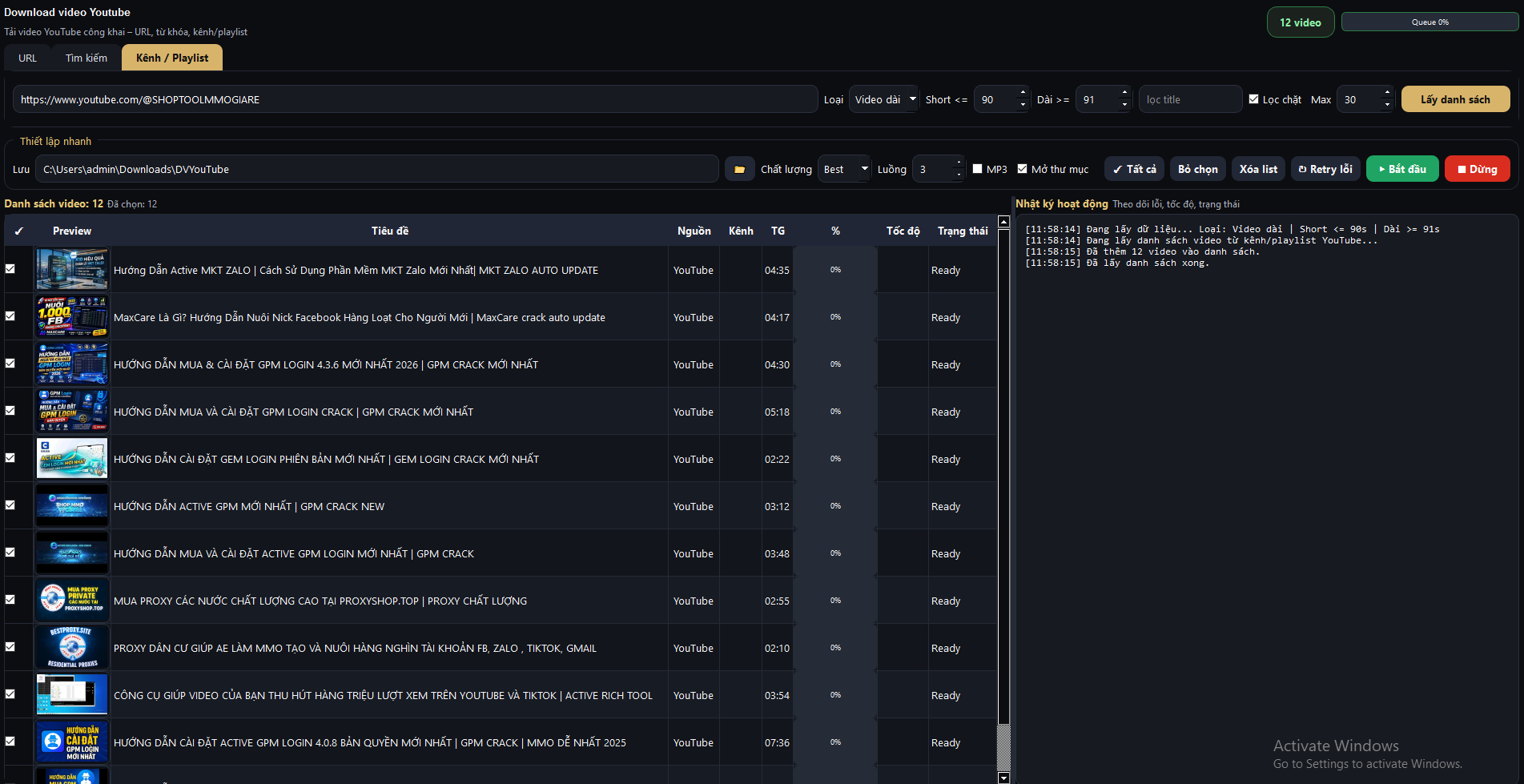Click thumbnail of GPM LOGIN 4.3.6 video

(72, 364)
